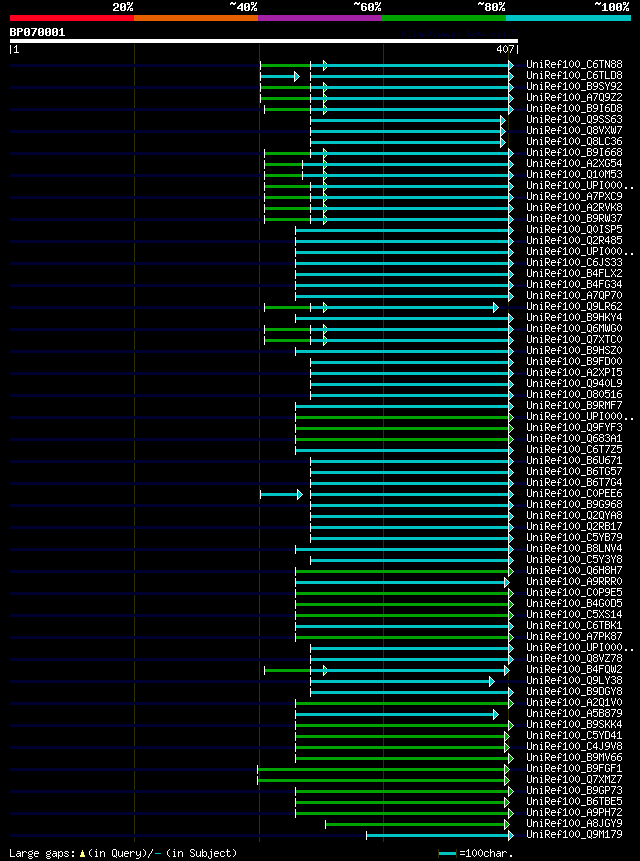This screenshot has height=861, width=640.
Task: Select the UniRef100_Q8VXW7 label
Action: pyautogui.click(x=574, y=130)
